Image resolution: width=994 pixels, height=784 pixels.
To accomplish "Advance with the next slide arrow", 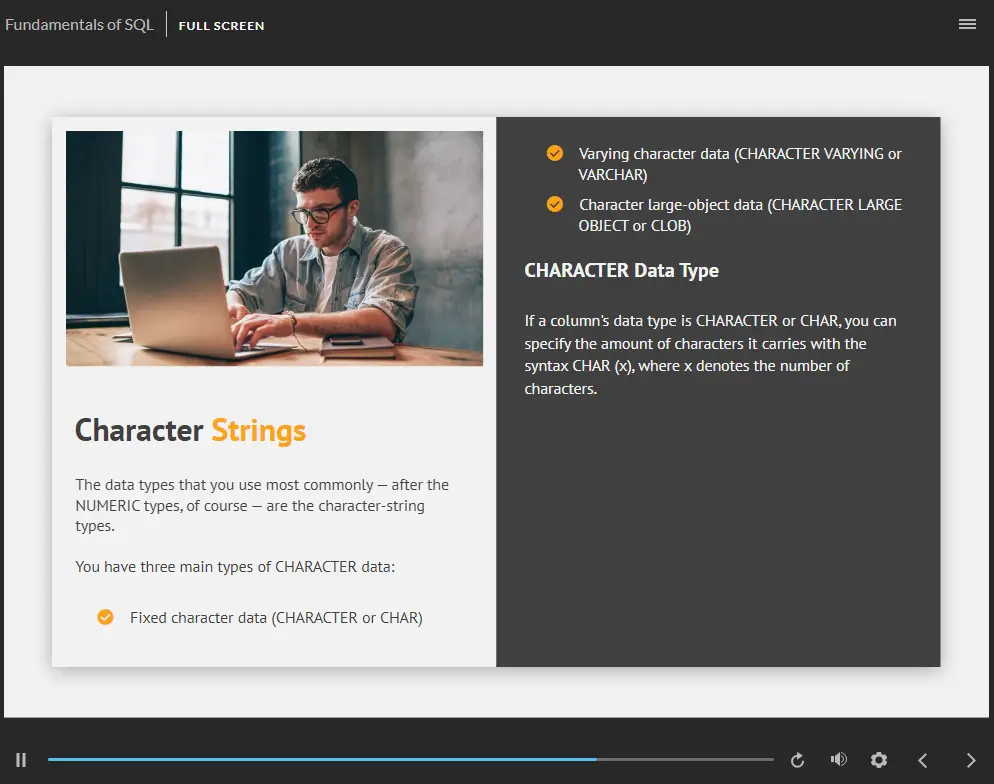I will (x=970, y=760).
